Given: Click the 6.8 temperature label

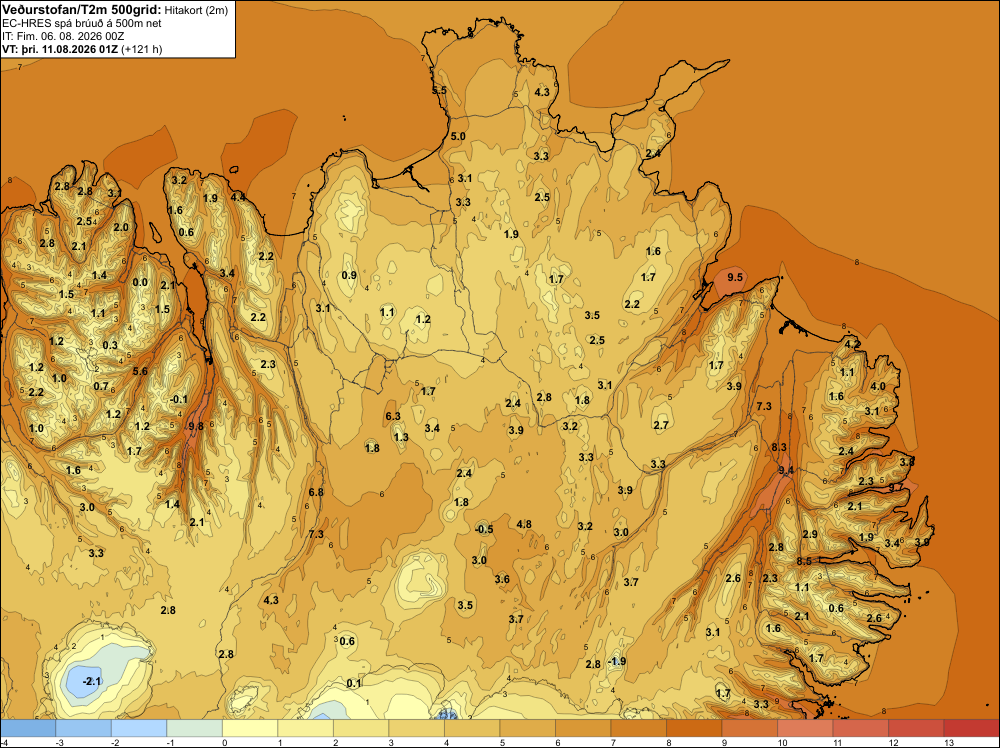Looking at the screenshot, I should (x=316, y=492).
